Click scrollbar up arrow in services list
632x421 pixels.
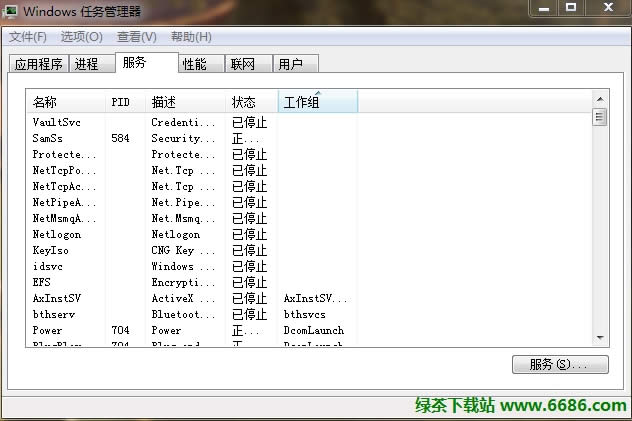pos(600,98)
